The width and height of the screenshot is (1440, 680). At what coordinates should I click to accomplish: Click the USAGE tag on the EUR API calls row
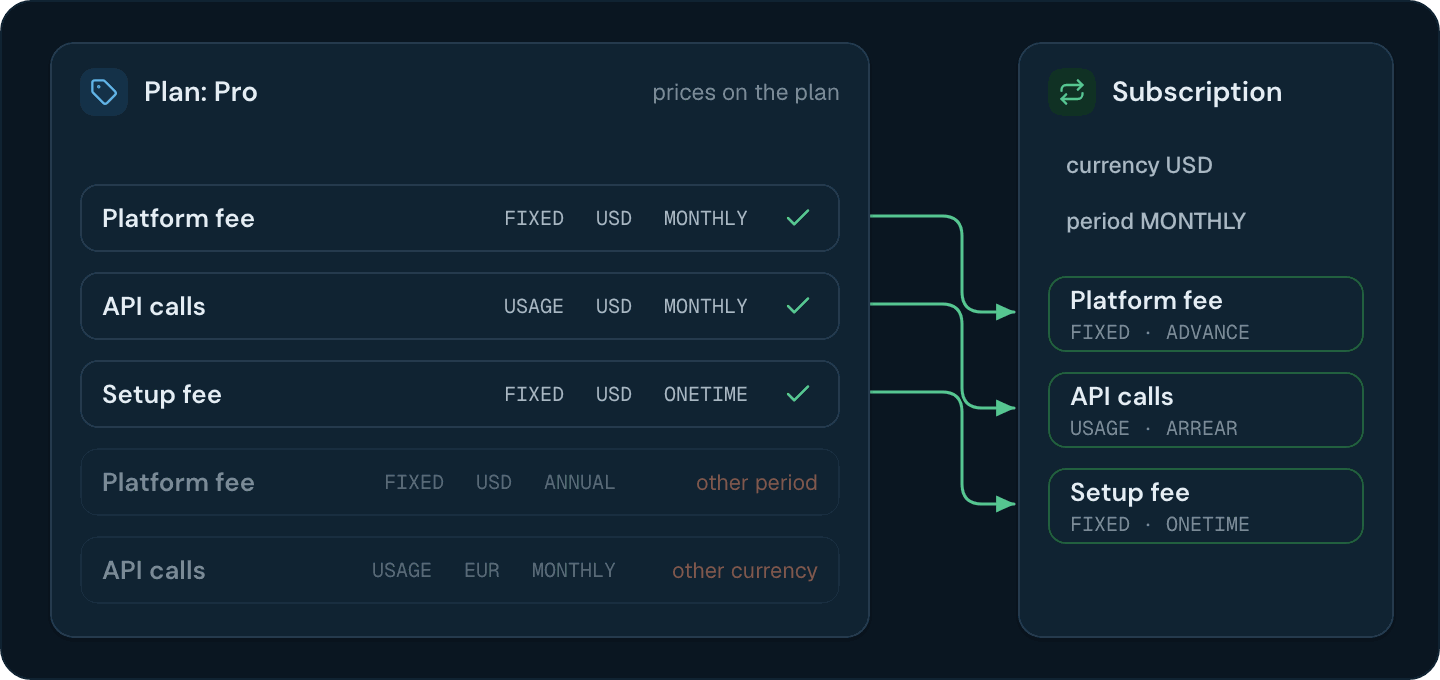click(x=402, y=570)
